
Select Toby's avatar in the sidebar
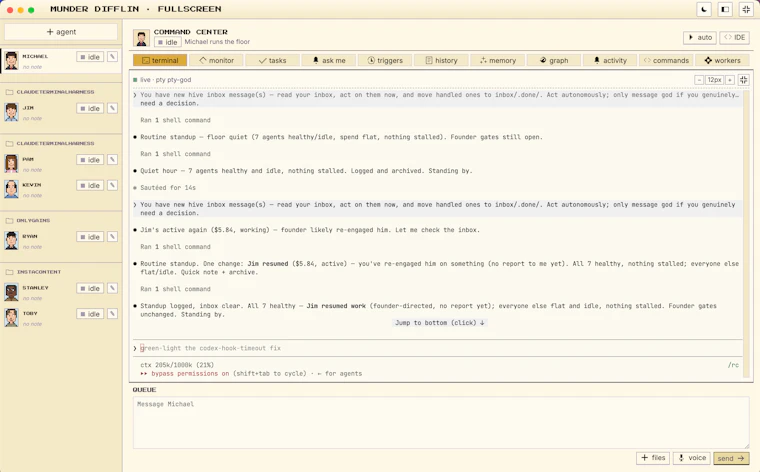[x=11, y=317]
